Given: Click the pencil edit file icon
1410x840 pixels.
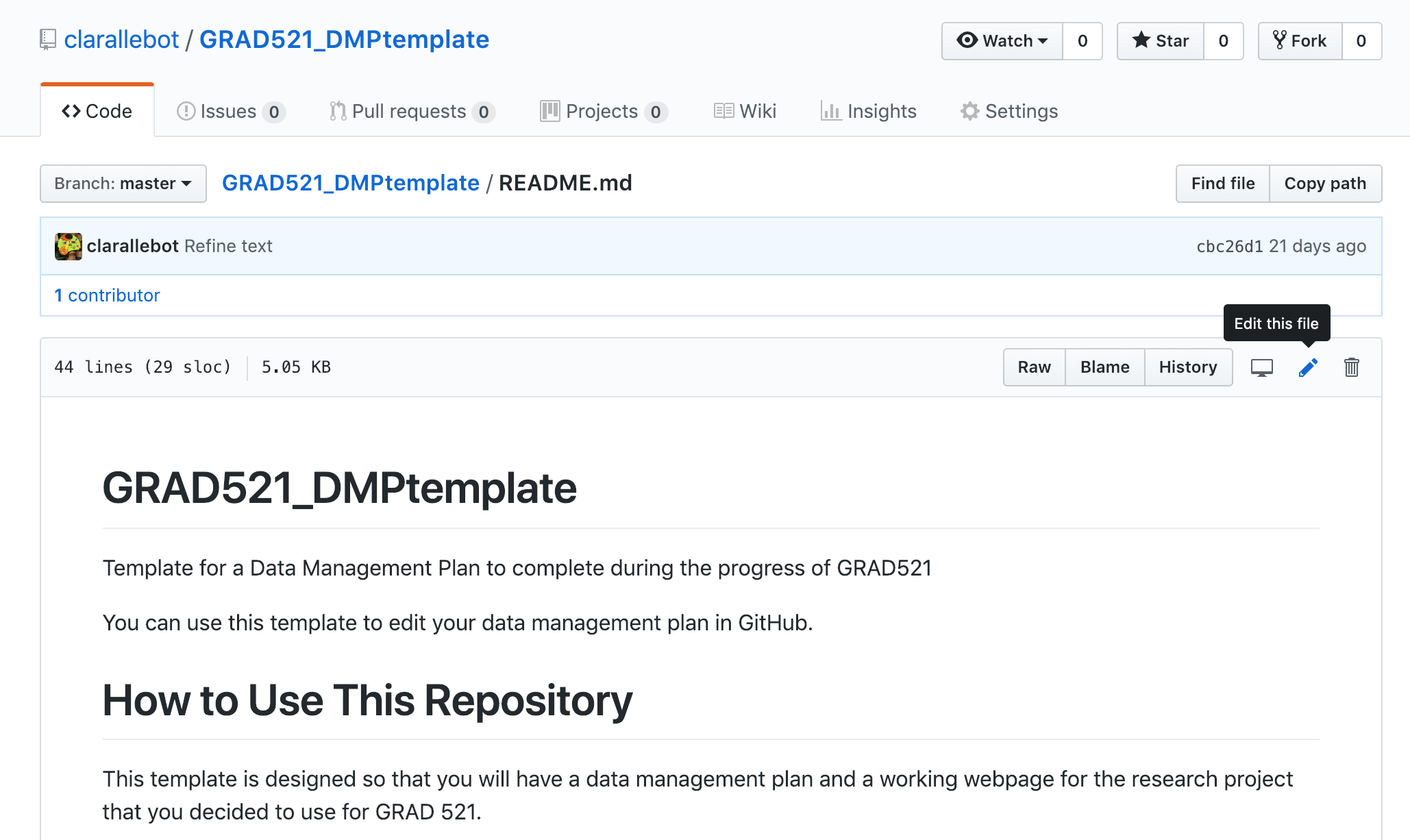Looking at the screenshot, I should (1307, 368).
